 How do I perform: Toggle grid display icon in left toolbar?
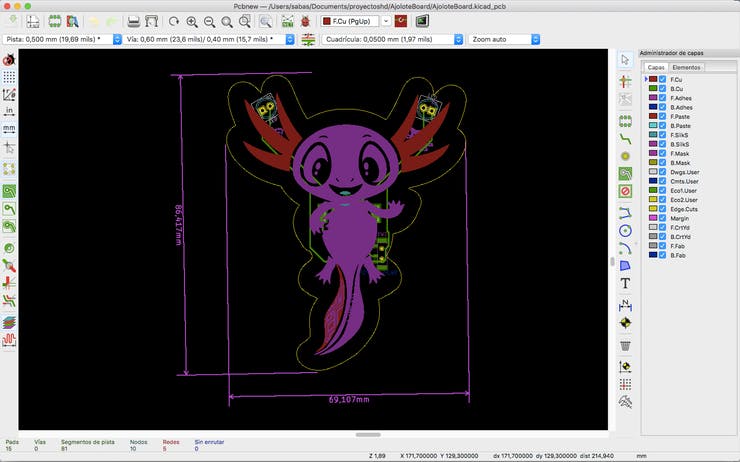coord(9,77)
